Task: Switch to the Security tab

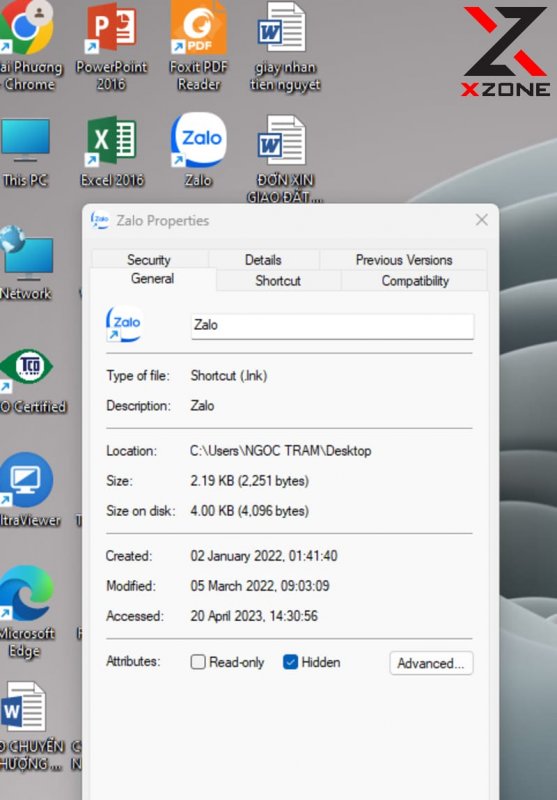Action: (x=149, y=260)
